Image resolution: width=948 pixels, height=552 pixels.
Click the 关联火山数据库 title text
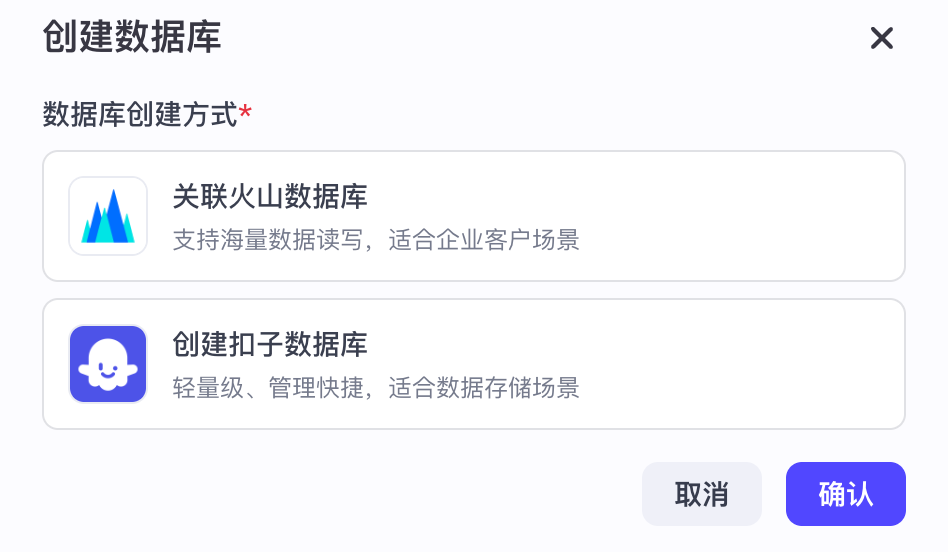[x=270, y=197]
